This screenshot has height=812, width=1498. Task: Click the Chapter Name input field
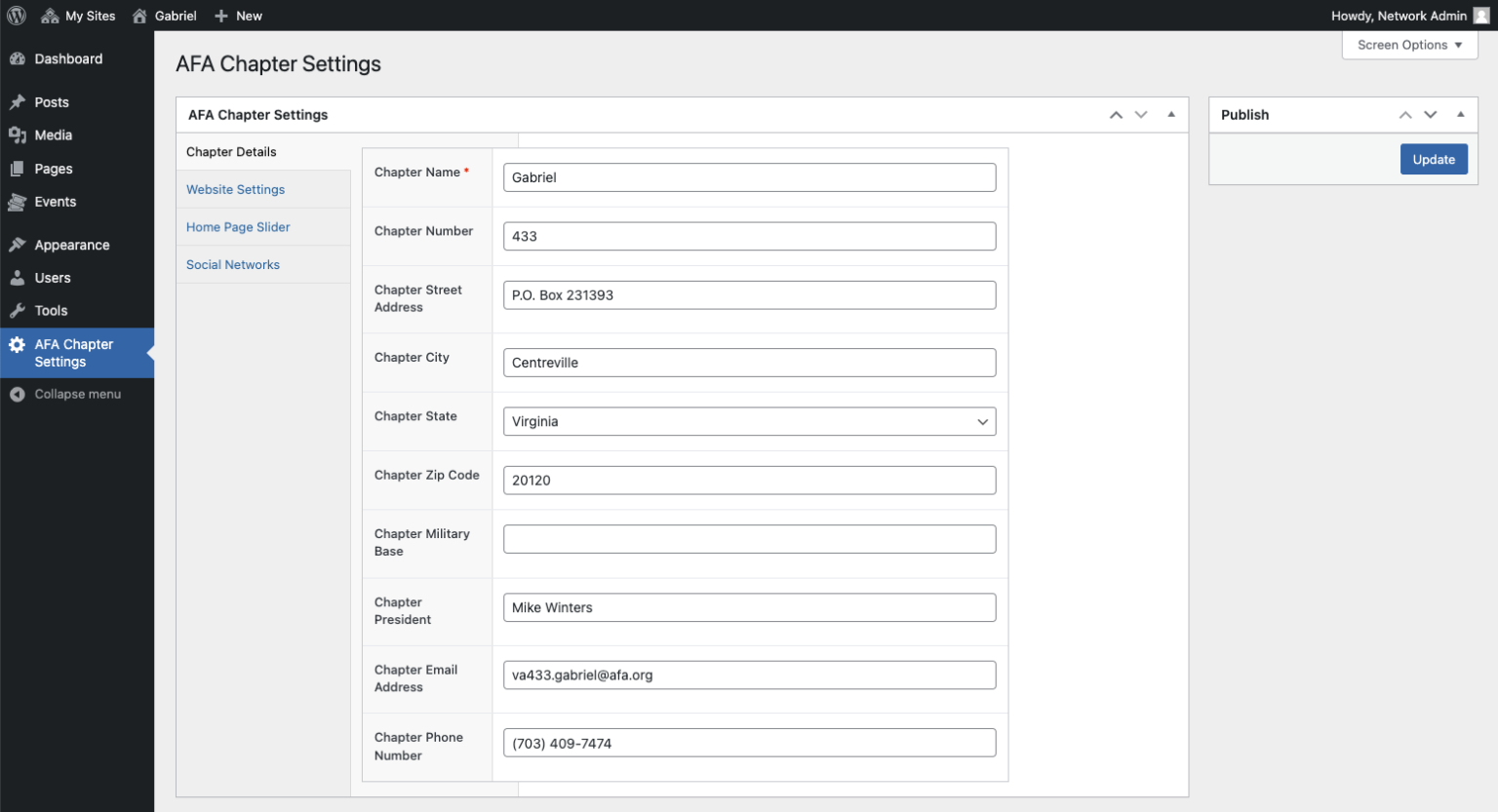tap(750, 177)
